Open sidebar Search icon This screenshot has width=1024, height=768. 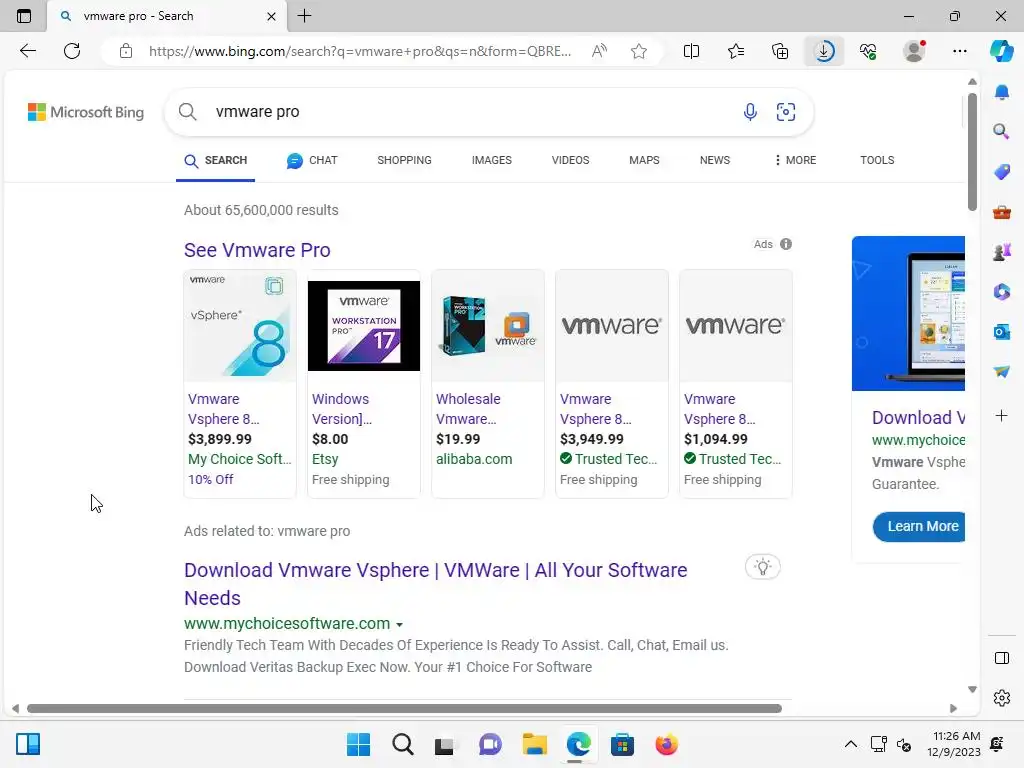coord(1002,131)
